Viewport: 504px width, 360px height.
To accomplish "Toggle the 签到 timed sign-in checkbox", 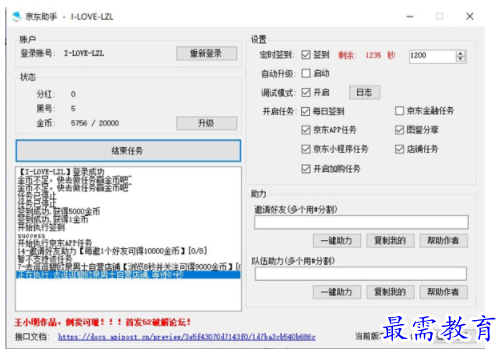I will pyautogui.click(x=306, y=55).
